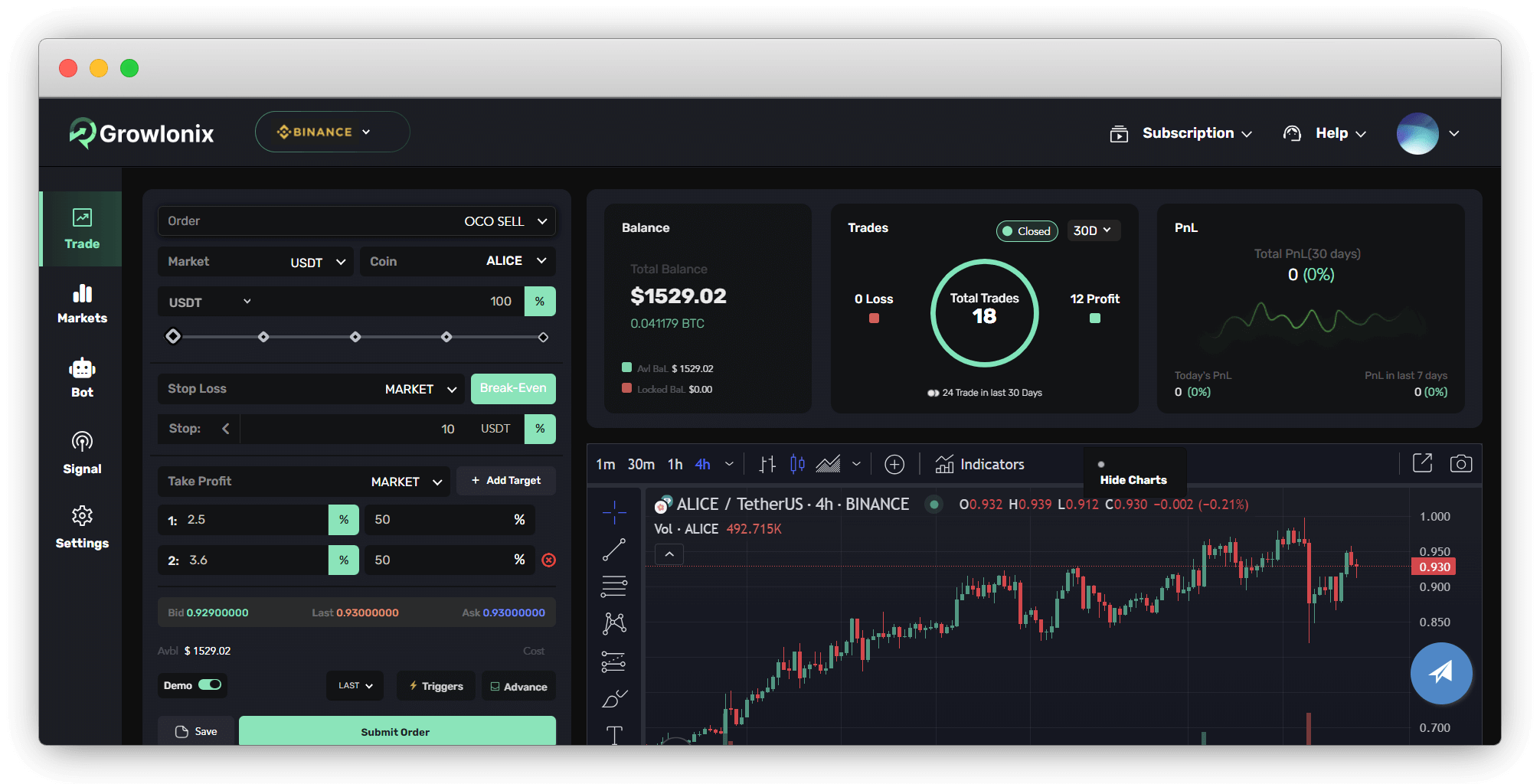Open the BINANCE exchange selector
Screen dimensions: 1540x784
click(332, 131)
